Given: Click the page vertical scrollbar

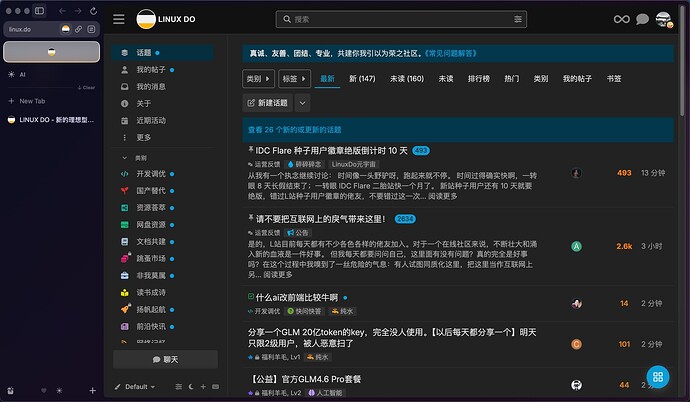Looking at the screenshot, I should (683, 62).
